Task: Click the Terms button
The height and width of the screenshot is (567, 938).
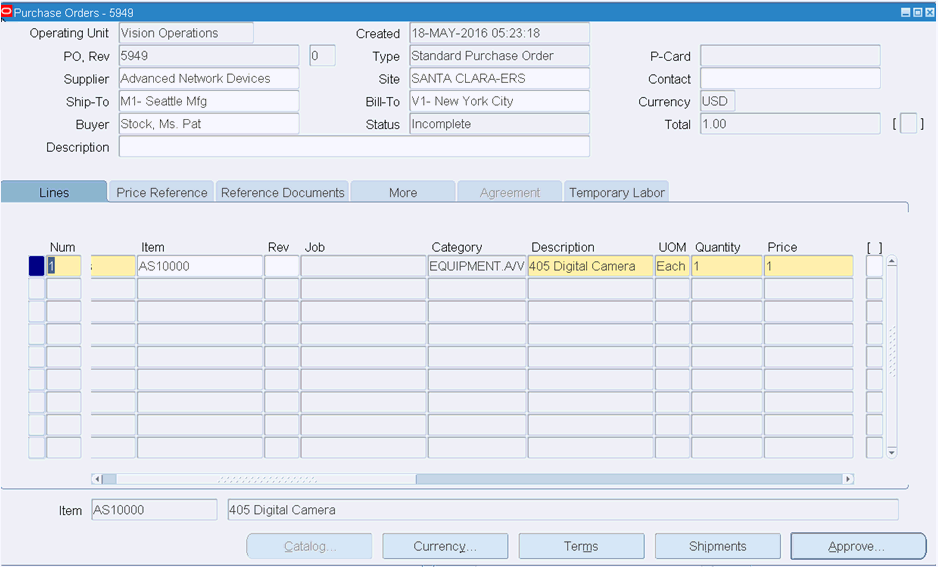Action: pos(581,546)
